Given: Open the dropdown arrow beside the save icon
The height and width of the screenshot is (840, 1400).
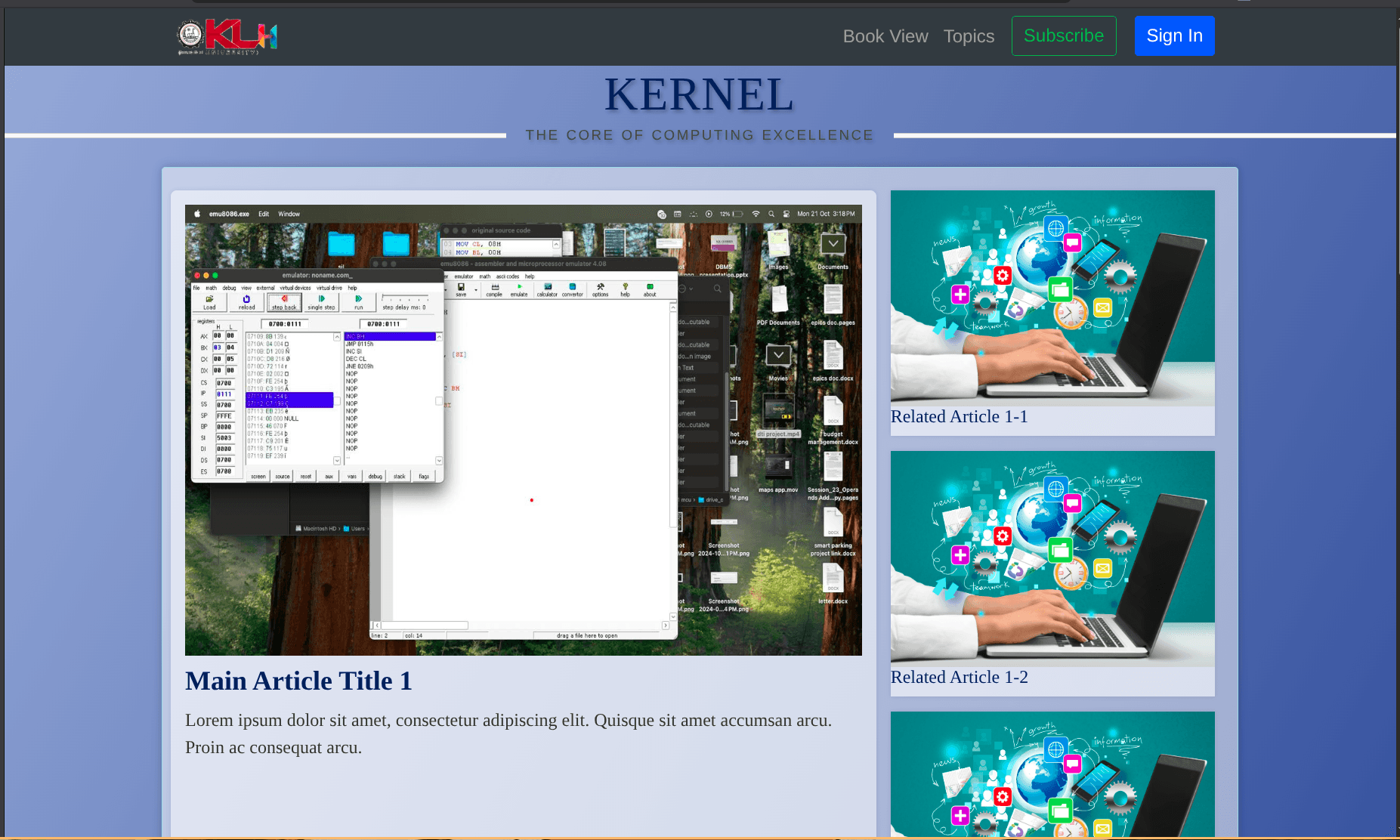Looking at the screenshot, I should (475, 289).
